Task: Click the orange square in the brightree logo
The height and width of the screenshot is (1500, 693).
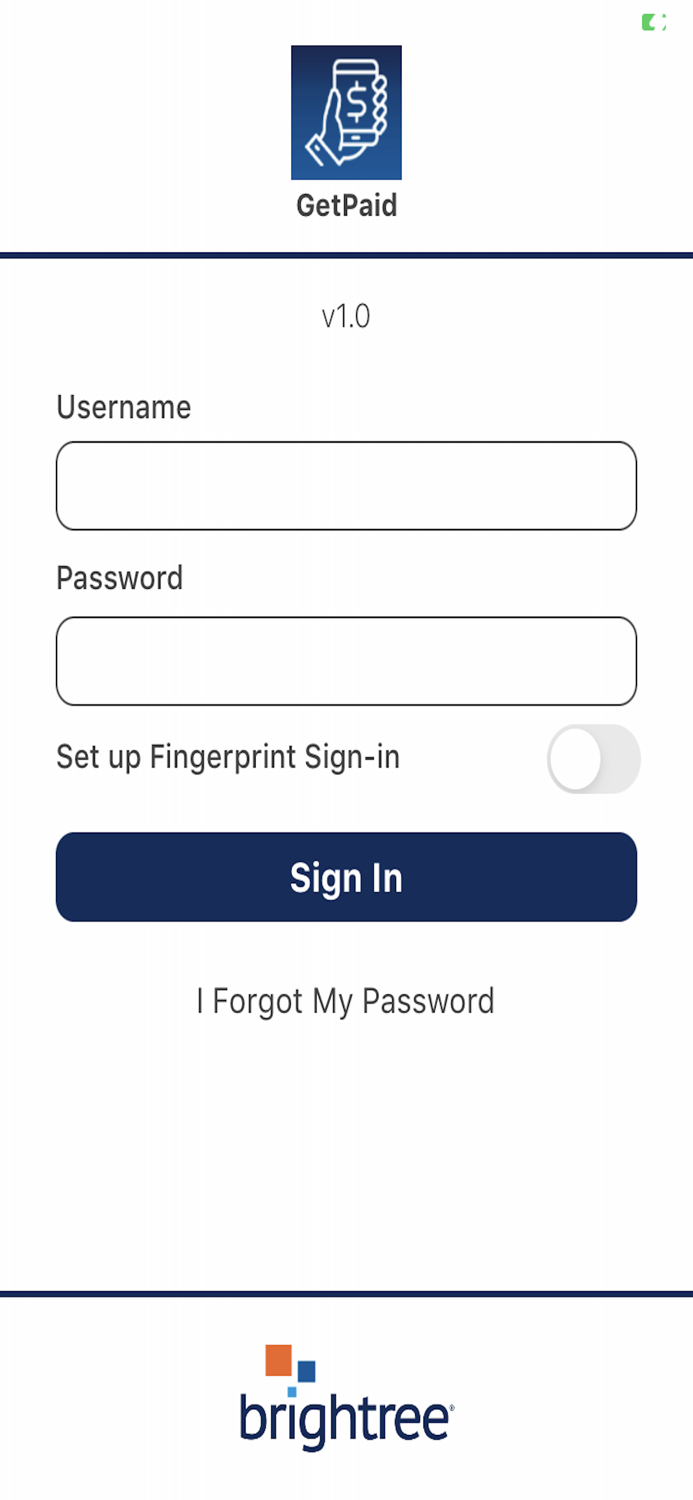Action: click(278, 1360)
